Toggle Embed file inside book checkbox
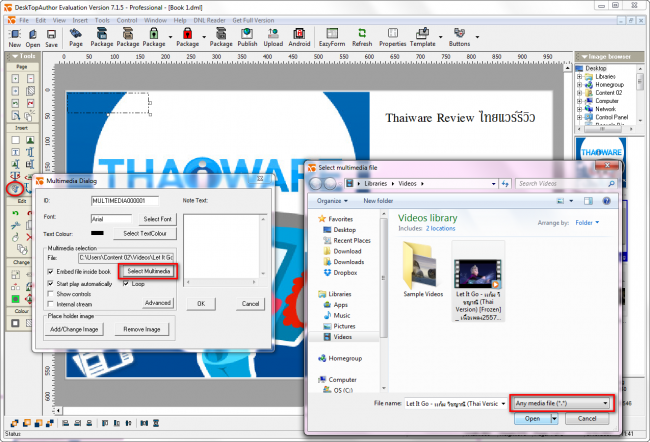The width and height of the screenshot is (650, 442). (x=51, y=272)
